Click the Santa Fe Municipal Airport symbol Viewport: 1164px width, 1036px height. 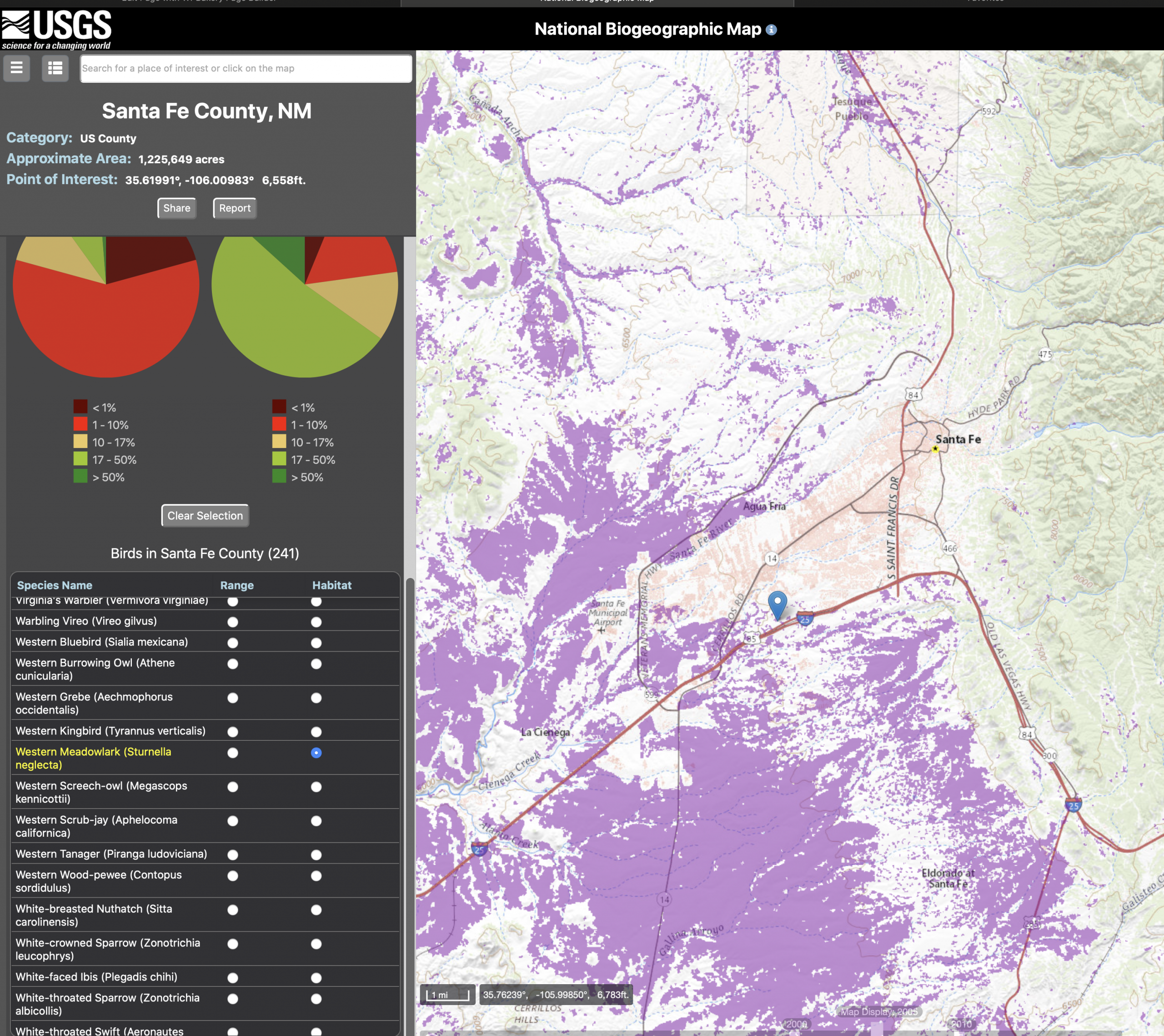602,630
